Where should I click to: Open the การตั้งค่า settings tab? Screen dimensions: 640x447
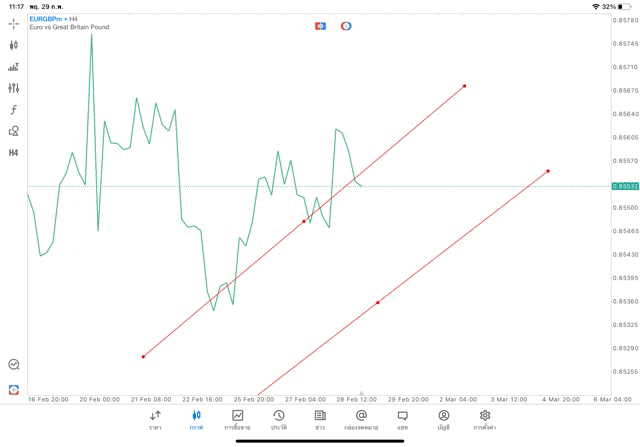(485, 419)
